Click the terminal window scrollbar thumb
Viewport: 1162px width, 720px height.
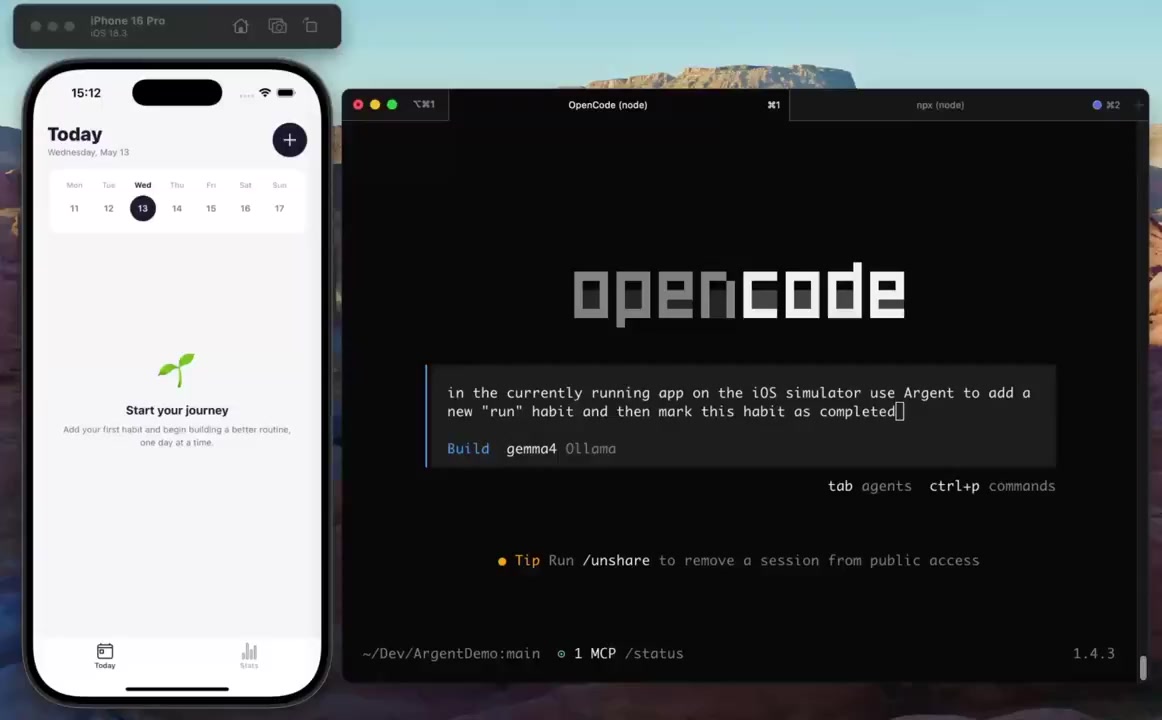pyautogui.click(x=1143, y=667)
